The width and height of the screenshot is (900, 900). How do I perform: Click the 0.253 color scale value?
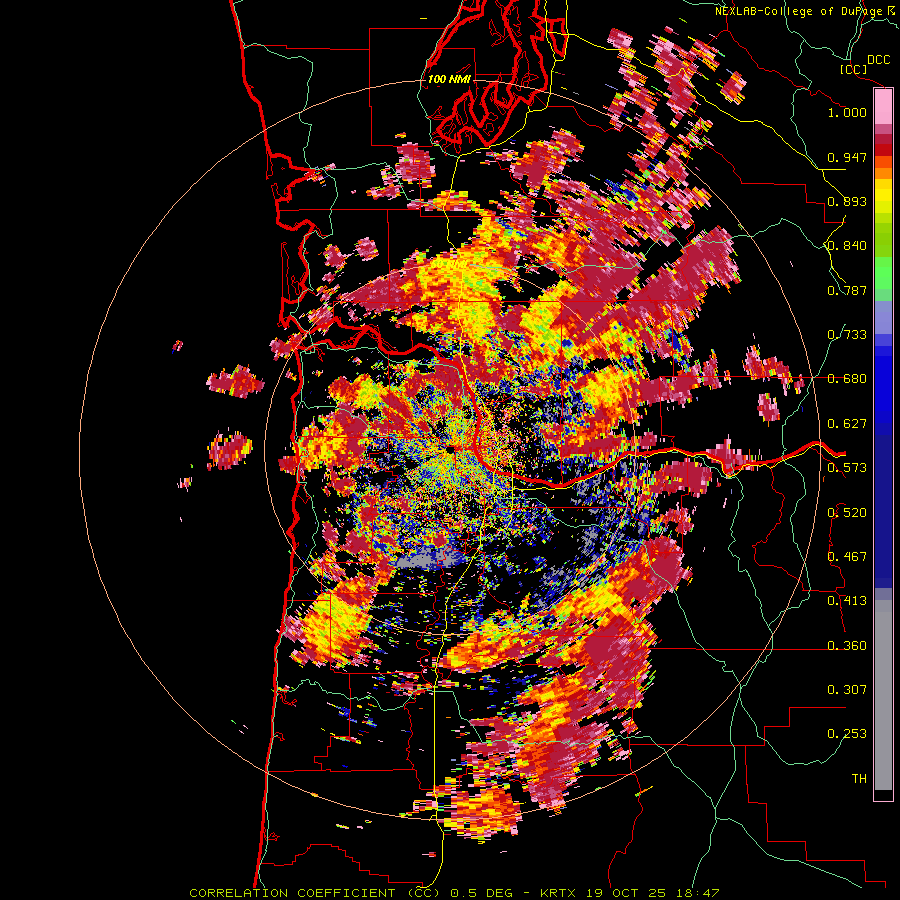pyautogui.click(x=847, y=734)
